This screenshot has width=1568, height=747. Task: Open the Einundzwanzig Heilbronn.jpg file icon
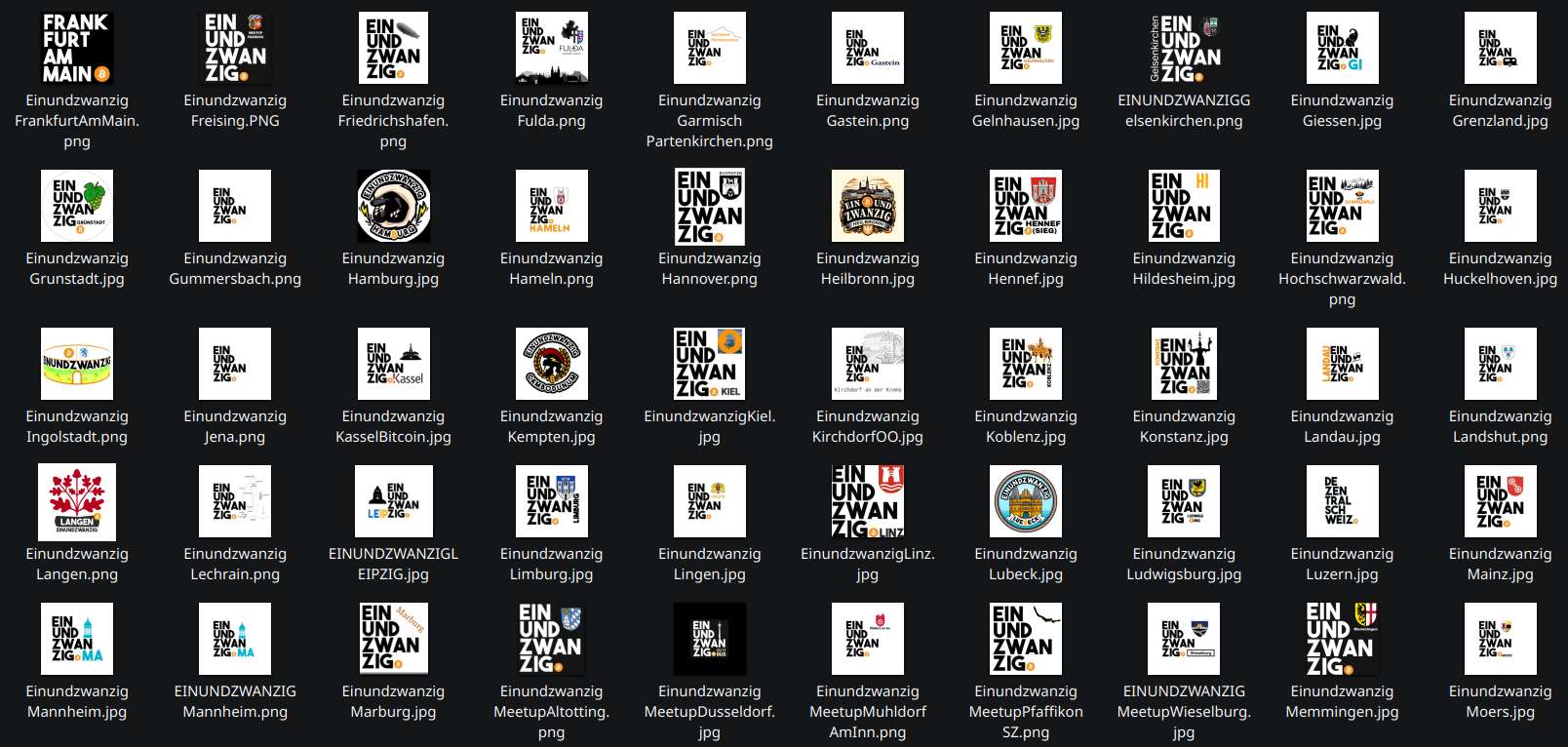click(867, 206)
